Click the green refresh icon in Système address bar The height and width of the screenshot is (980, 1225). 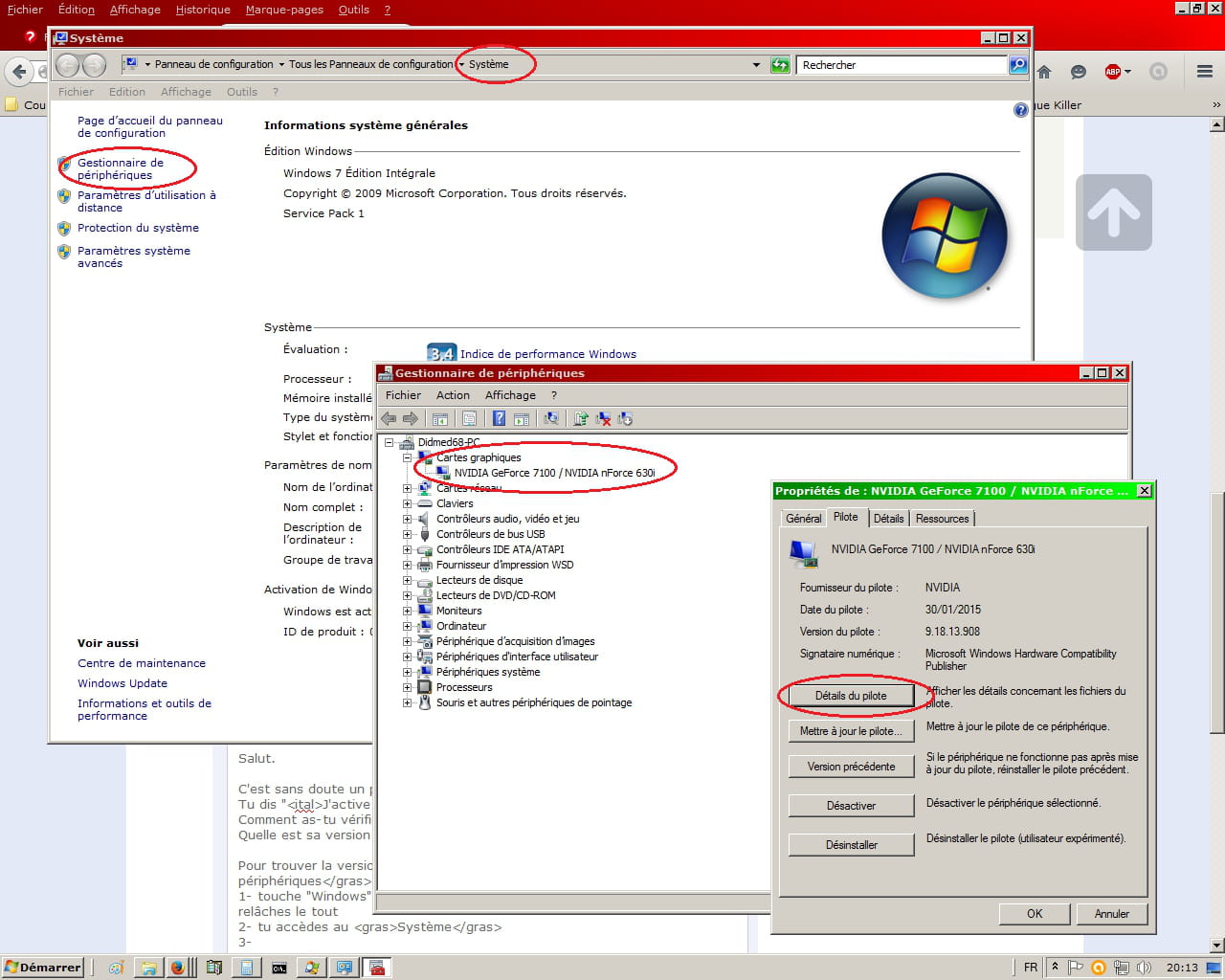click(780, 65)
